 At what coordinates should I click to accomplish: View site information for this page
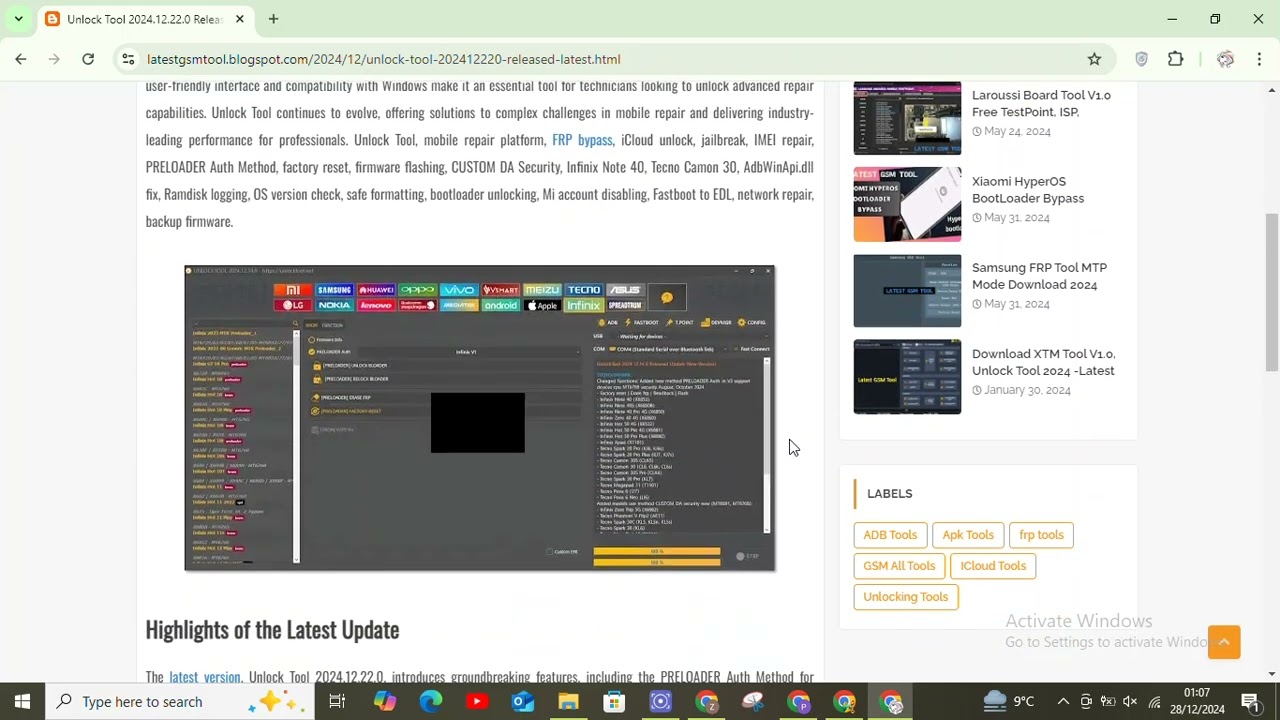[x=128, y=59]
